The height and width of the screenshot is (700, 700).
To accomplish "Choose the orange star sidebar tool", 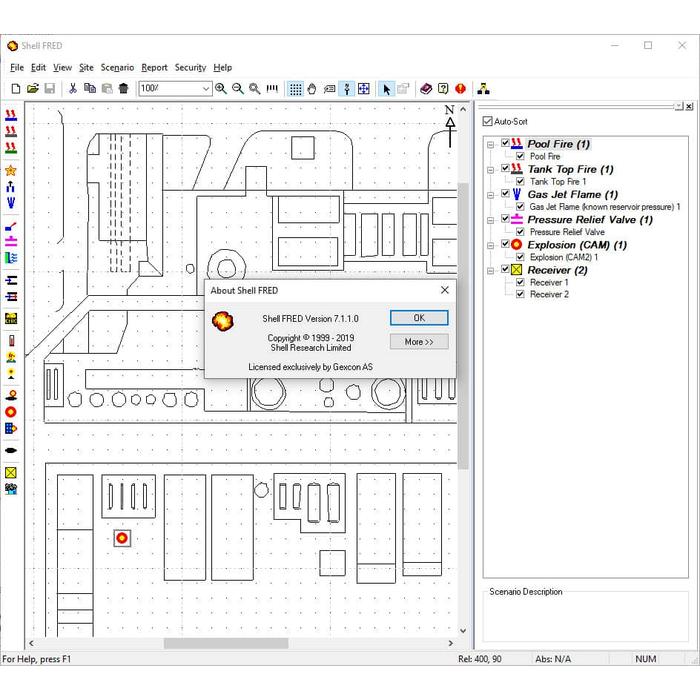I will 11,171.
